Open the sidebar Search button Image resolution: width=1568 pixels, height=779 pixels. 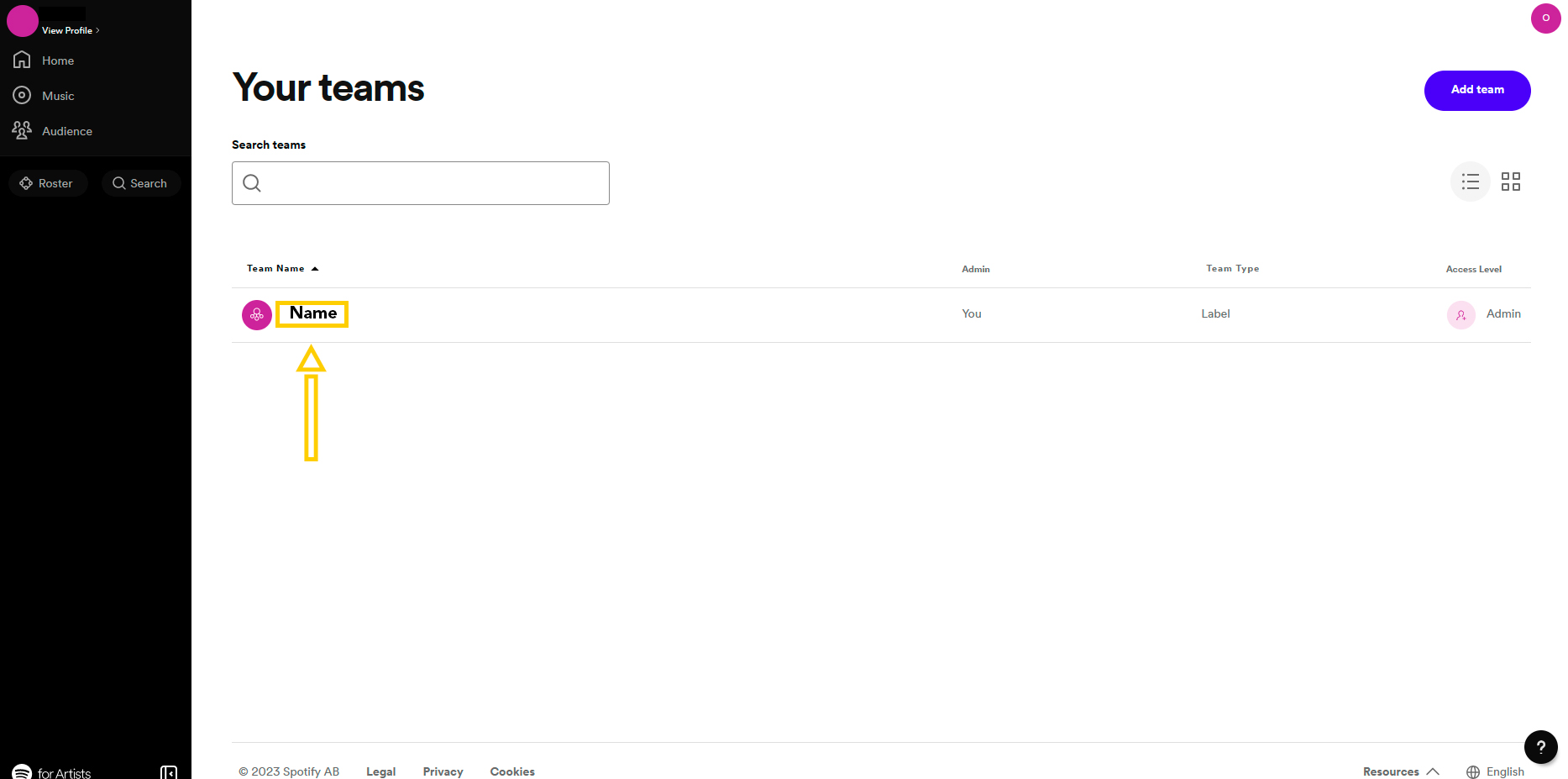pos(141,183)
